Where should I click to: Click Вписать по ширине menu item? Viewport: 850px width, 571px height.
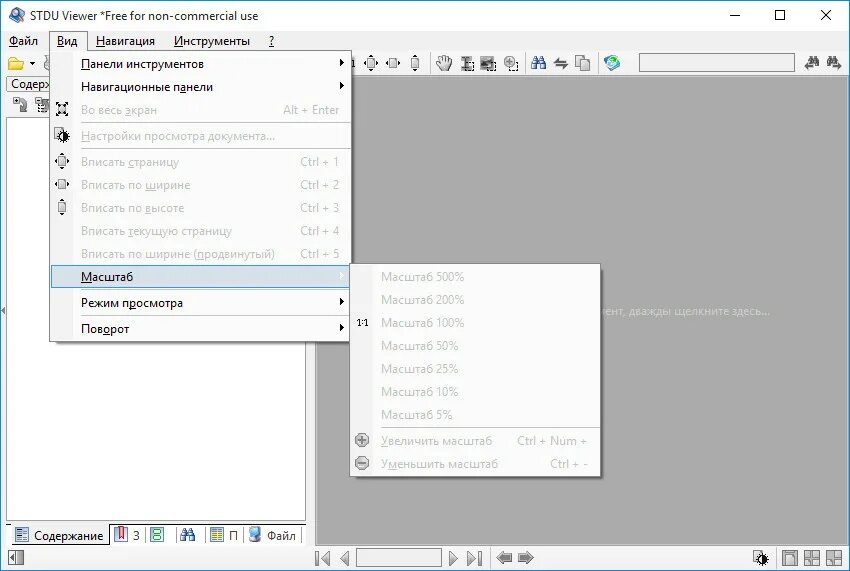click(x=201, y=185)
